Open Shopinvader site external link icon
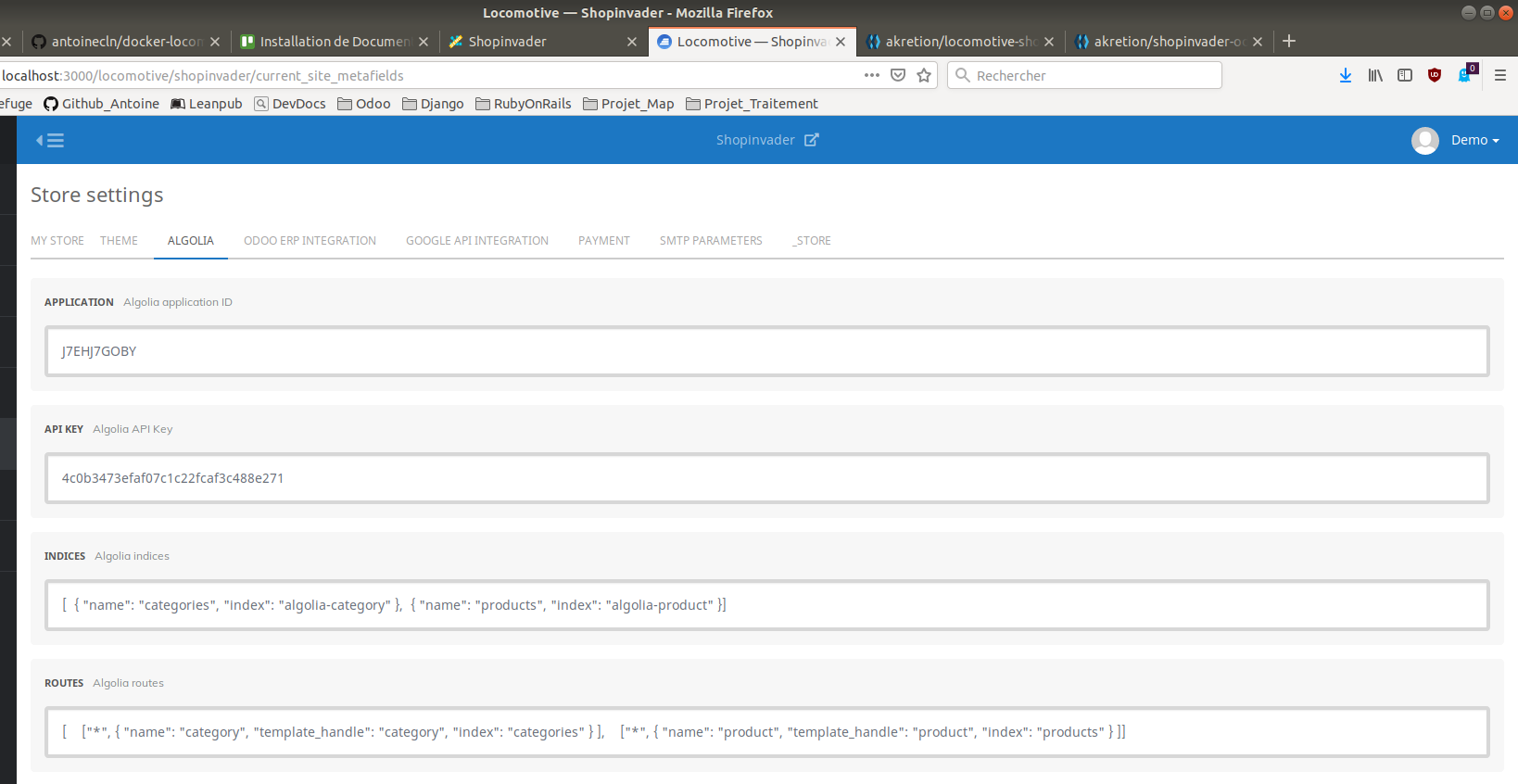 (x=812, y=140)
